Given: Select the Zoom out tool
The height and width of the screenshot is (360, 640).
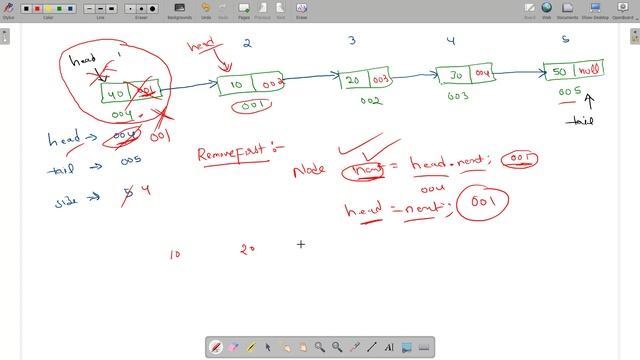Looking at the screenshot, I should (337, 347).
